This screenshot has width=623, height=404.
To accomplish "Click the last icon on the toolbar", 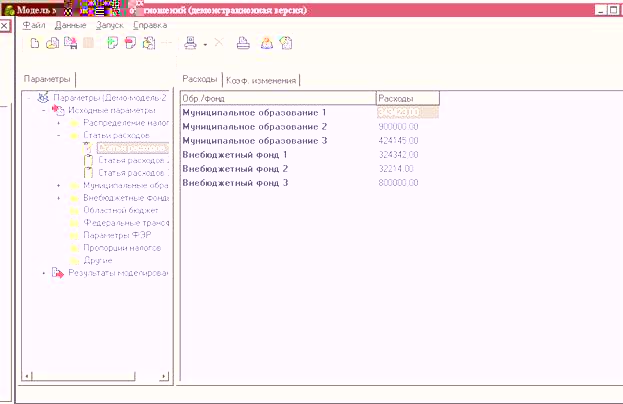I will [x=285, y=43].
